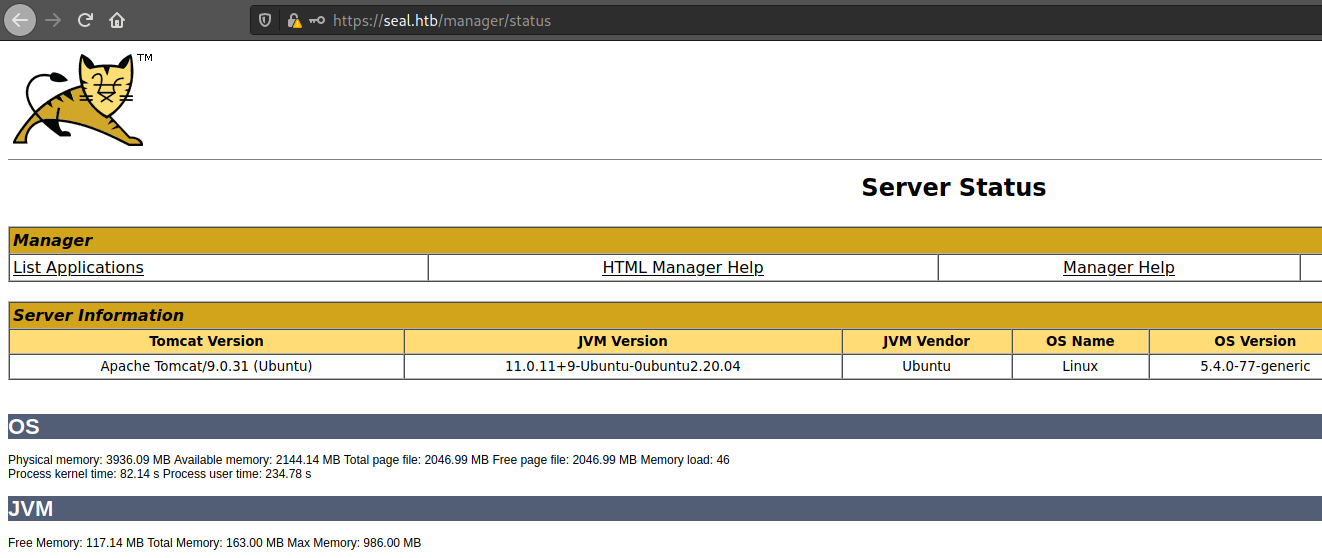Go back using the browser back arrow

coord(20,20)
